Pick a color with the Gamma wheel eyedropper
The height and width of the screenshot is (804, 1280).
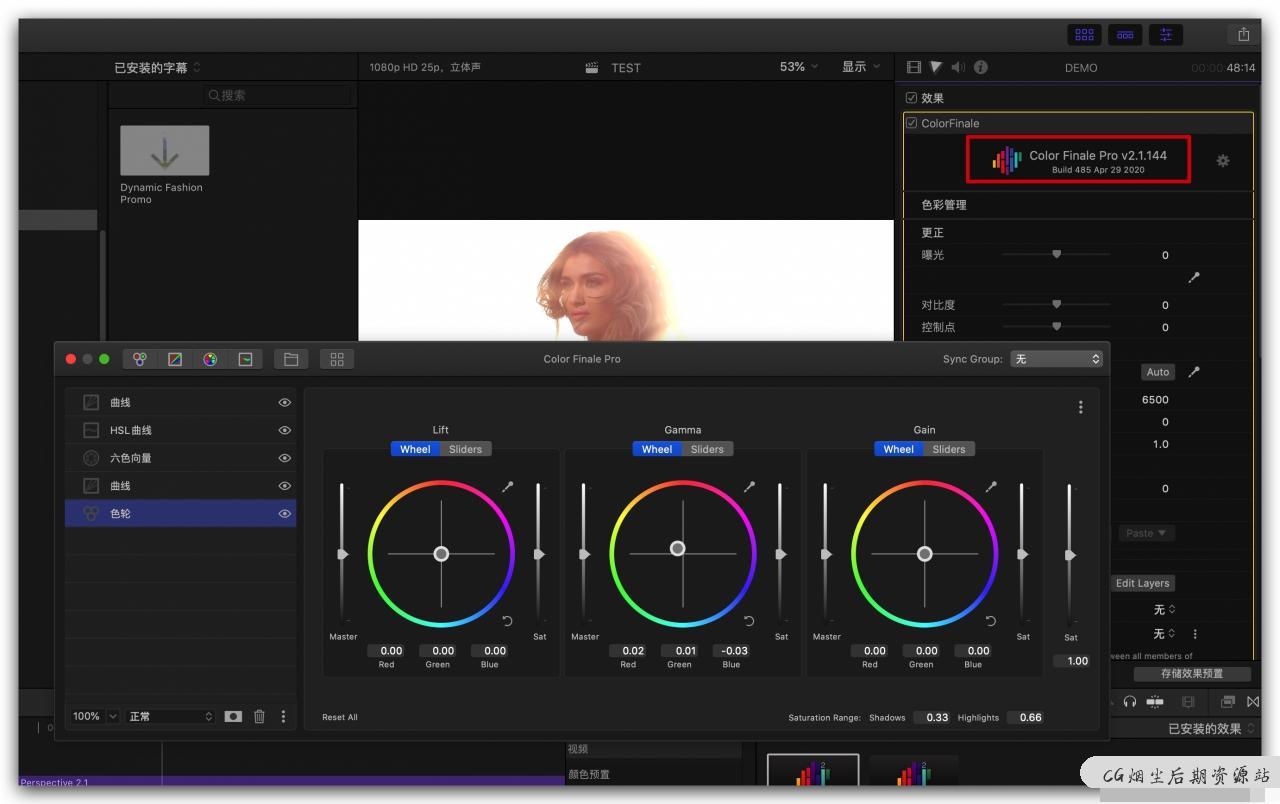click(x=750, y=487)
